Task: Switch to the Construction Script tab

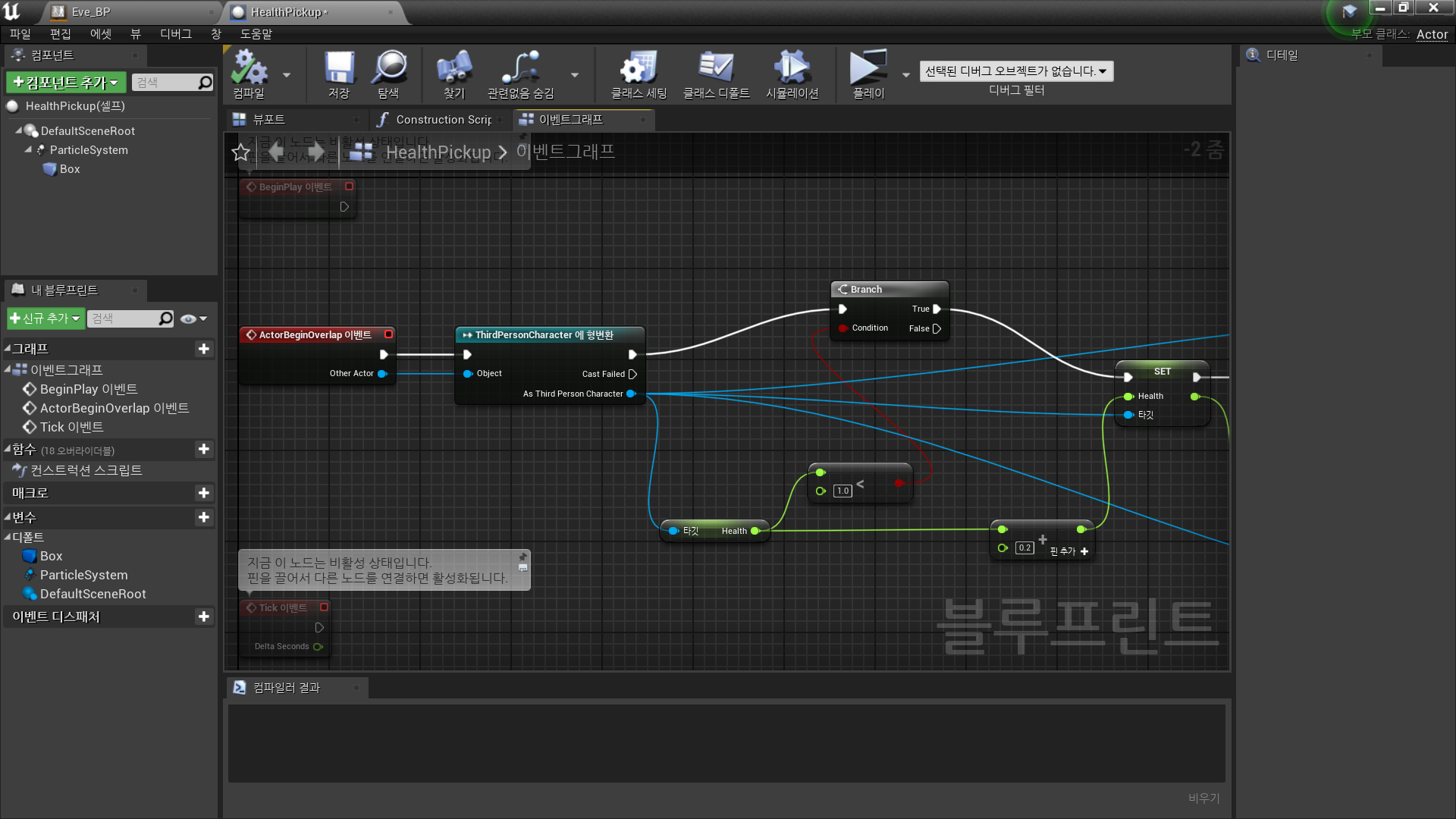Action: (443, 120)
